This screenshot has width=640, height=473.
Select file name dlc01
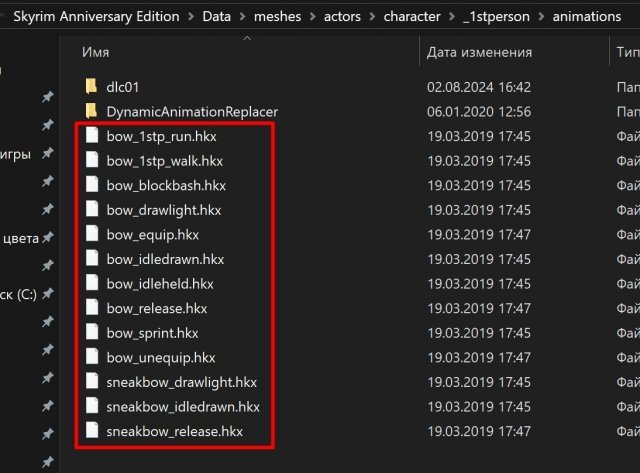pos(122,87)
